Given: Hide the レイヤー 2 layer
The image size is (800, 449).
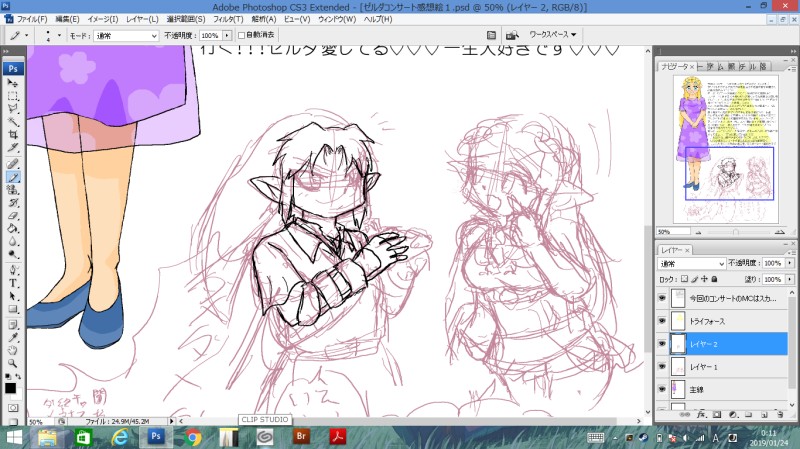Looking at the screenshot, I should click(x=662, y=344).
